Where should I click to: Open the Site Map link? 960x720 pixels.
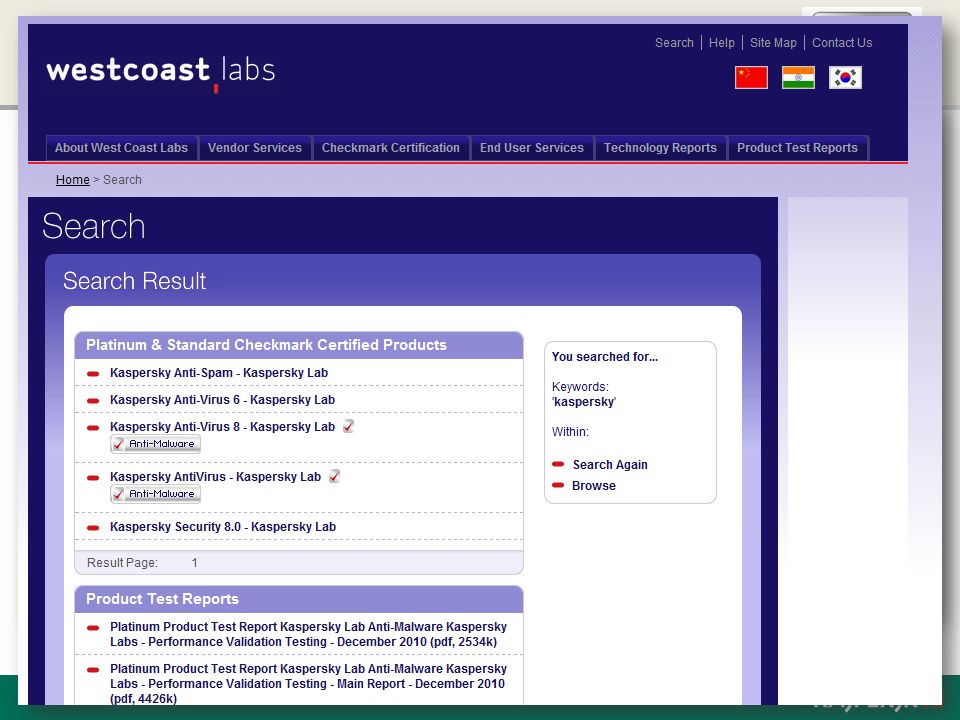point(773,43)
